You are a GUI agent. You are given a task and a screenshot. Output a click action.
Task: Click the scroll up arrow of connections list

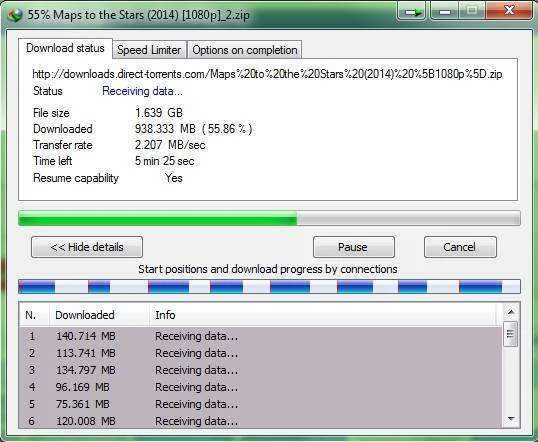pyautogui.click(x=511, y=312)
